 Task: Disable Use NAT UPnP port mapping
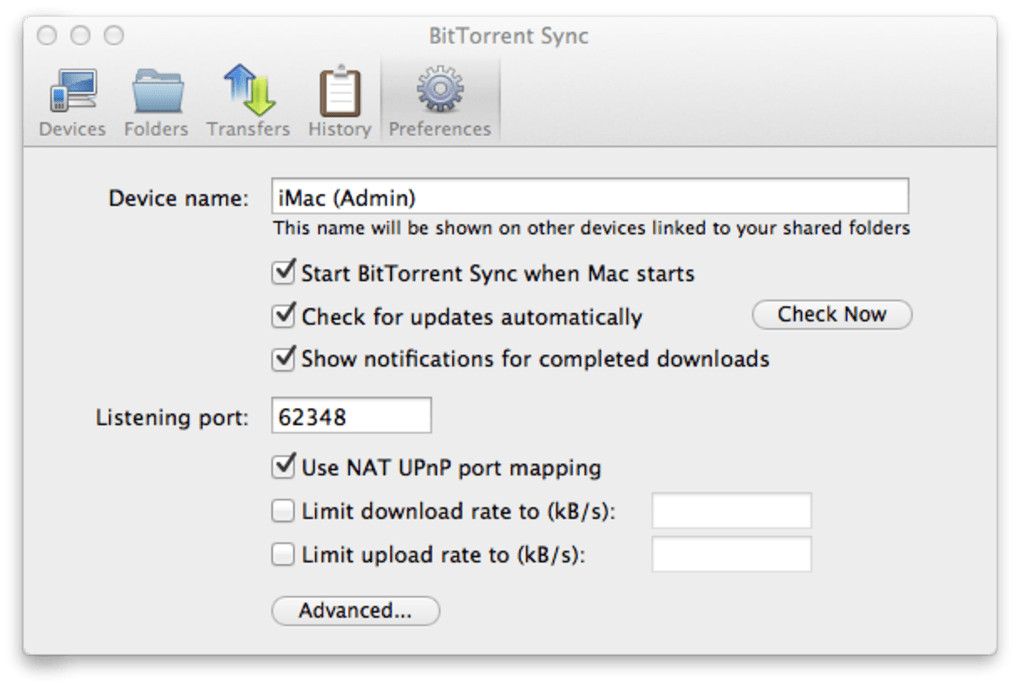pyautogui.click(x=284, y=467)
